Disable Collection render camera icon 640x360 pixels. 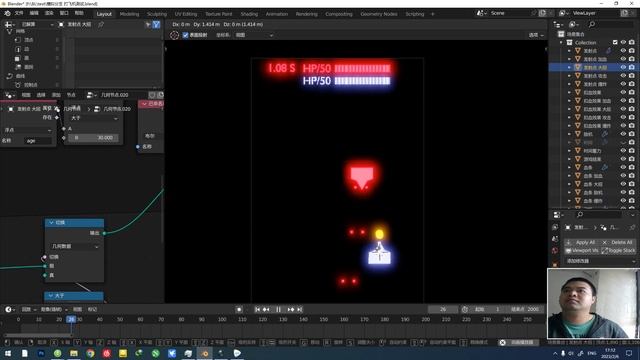point(632,42)
